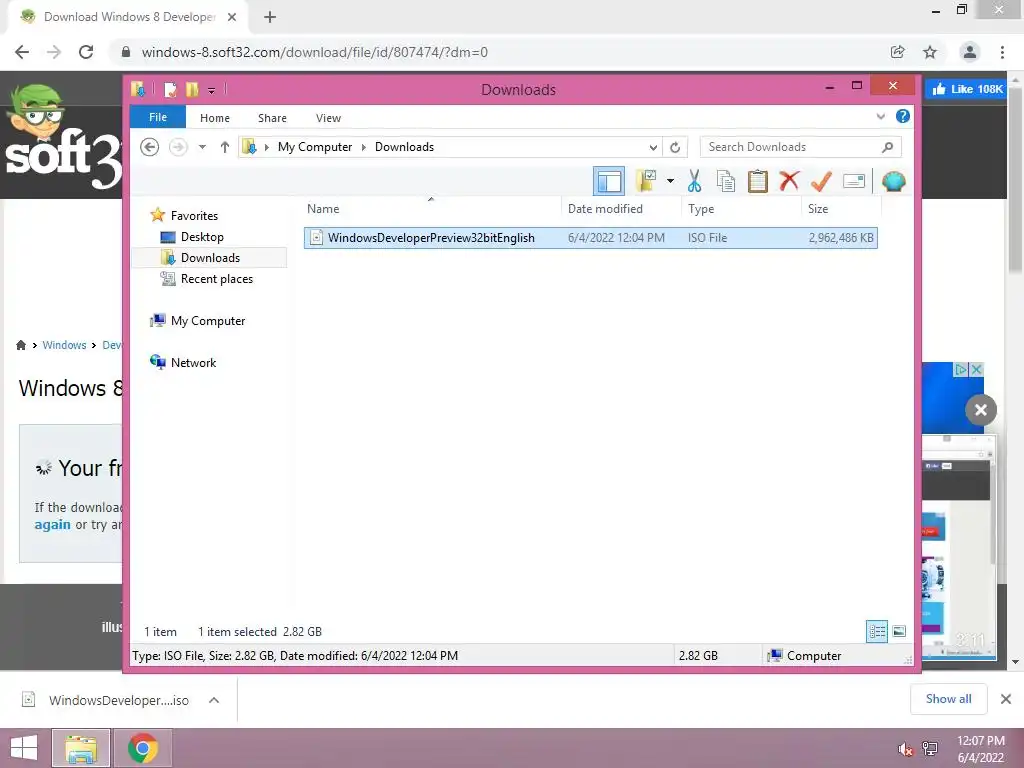Open the Windows Start button

tap(24, 748)
